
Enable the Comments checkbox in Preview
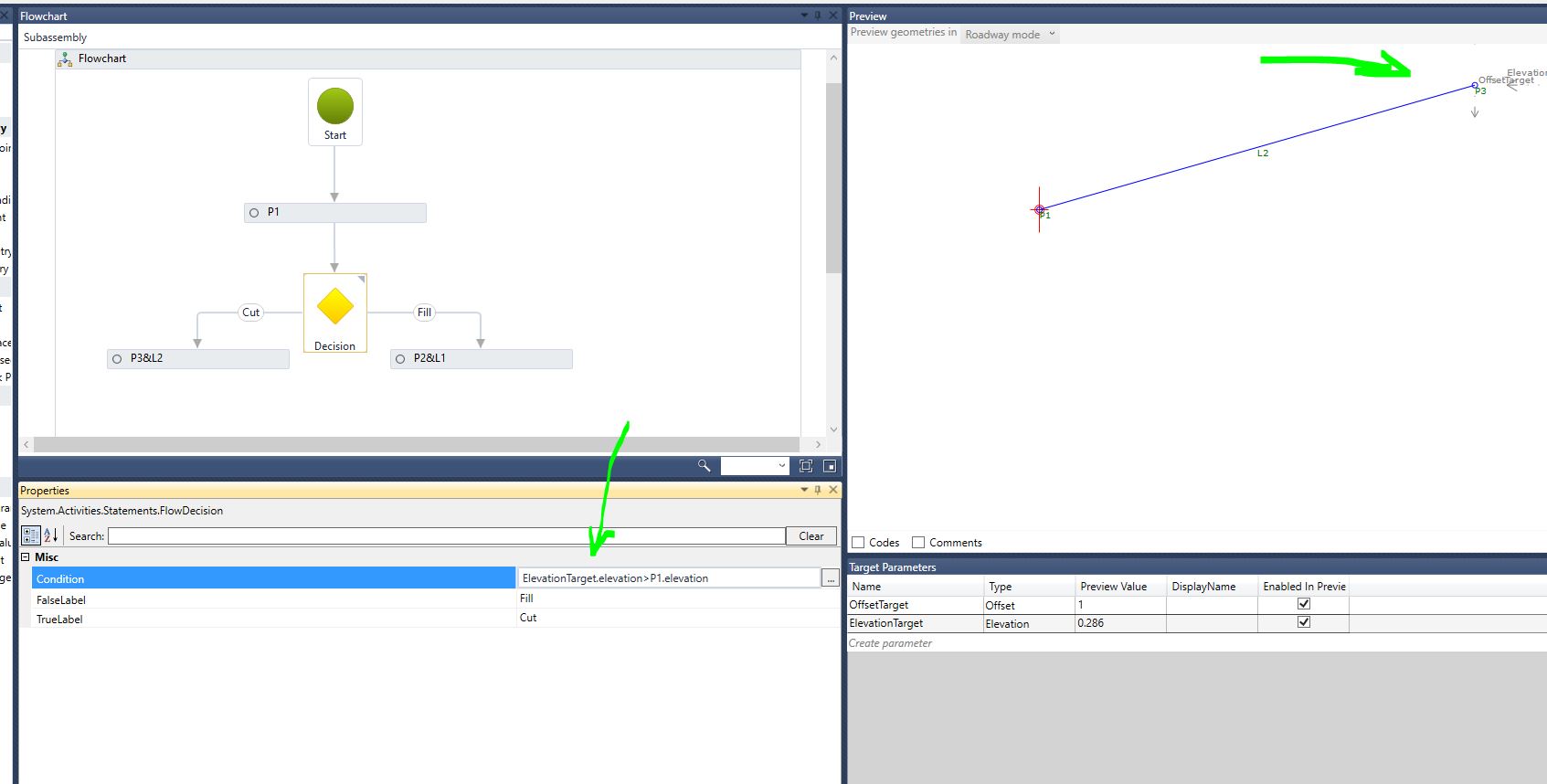918,543
